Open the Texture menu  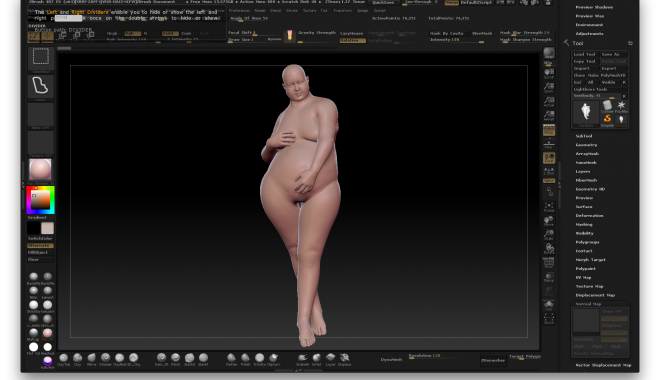(309, 11)
